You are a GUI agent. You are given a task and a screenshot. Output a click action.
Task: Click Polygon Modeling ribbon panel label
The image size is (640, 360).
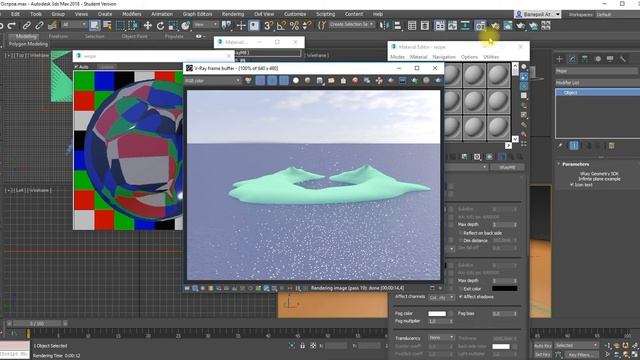[x=28, y=44]
